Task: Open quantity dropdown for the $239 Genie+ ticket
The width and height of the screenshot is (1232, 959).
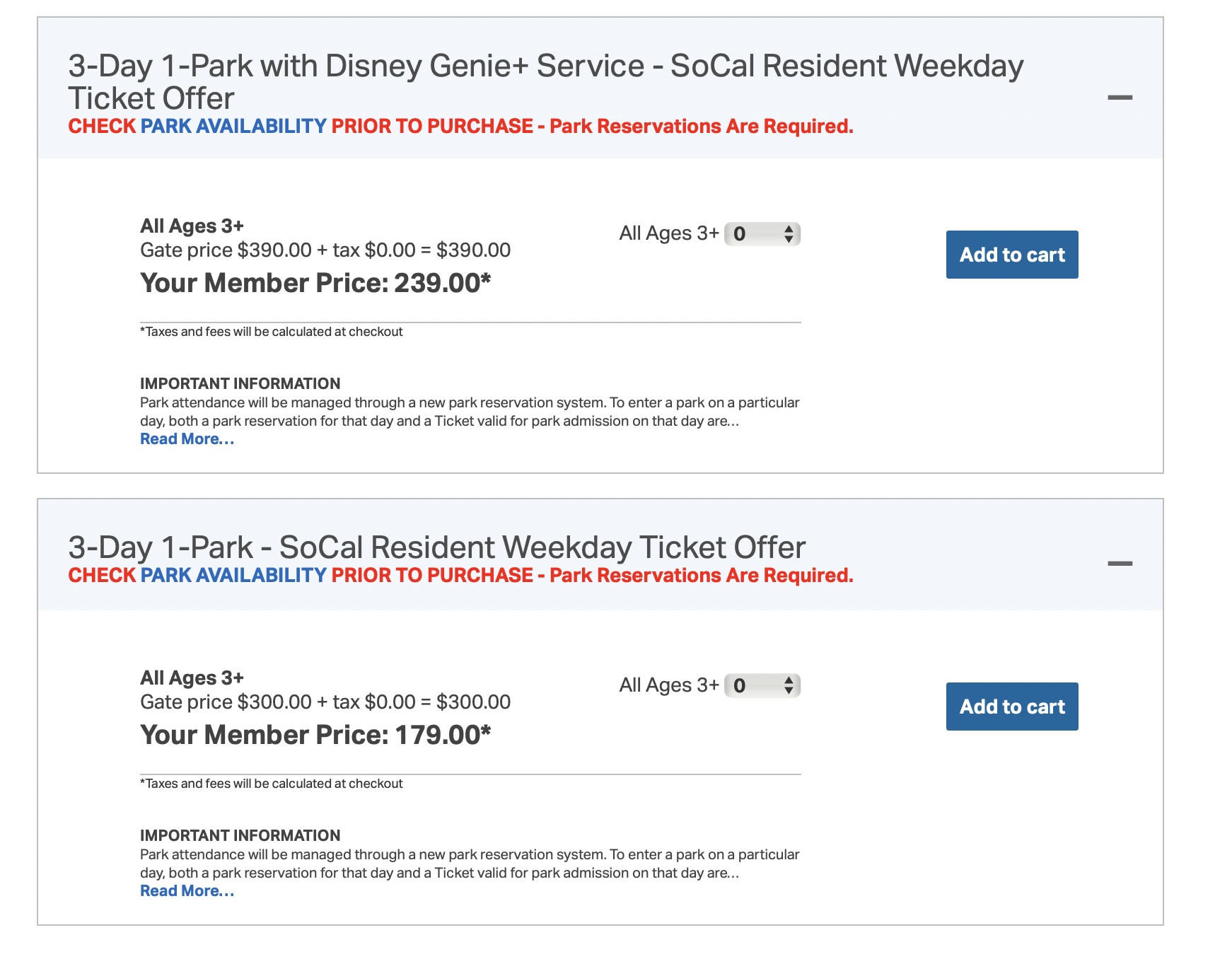Action: pyautogui.click(x=762, y=234)
